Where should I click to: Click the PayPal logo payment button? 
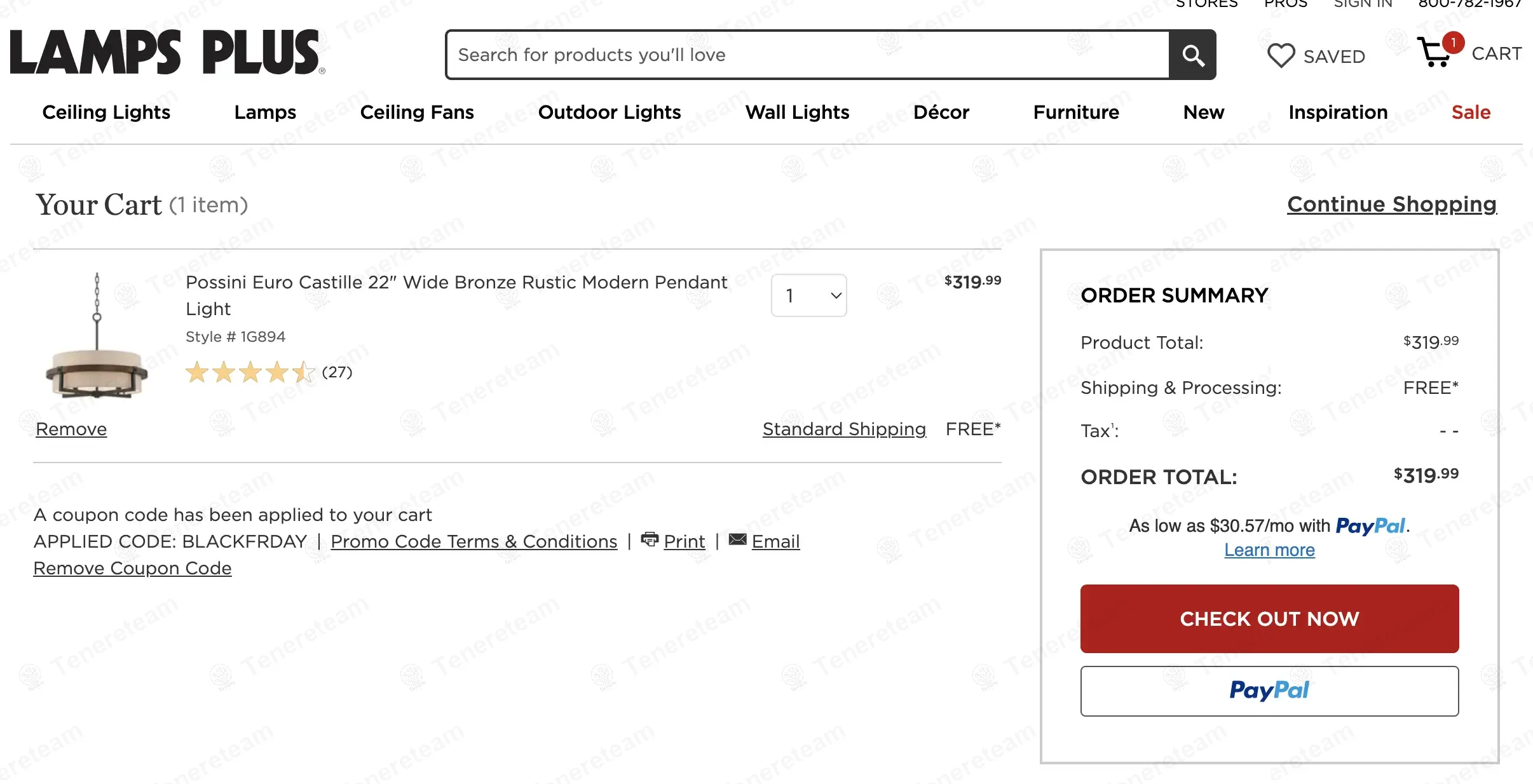click(1269, 691)
